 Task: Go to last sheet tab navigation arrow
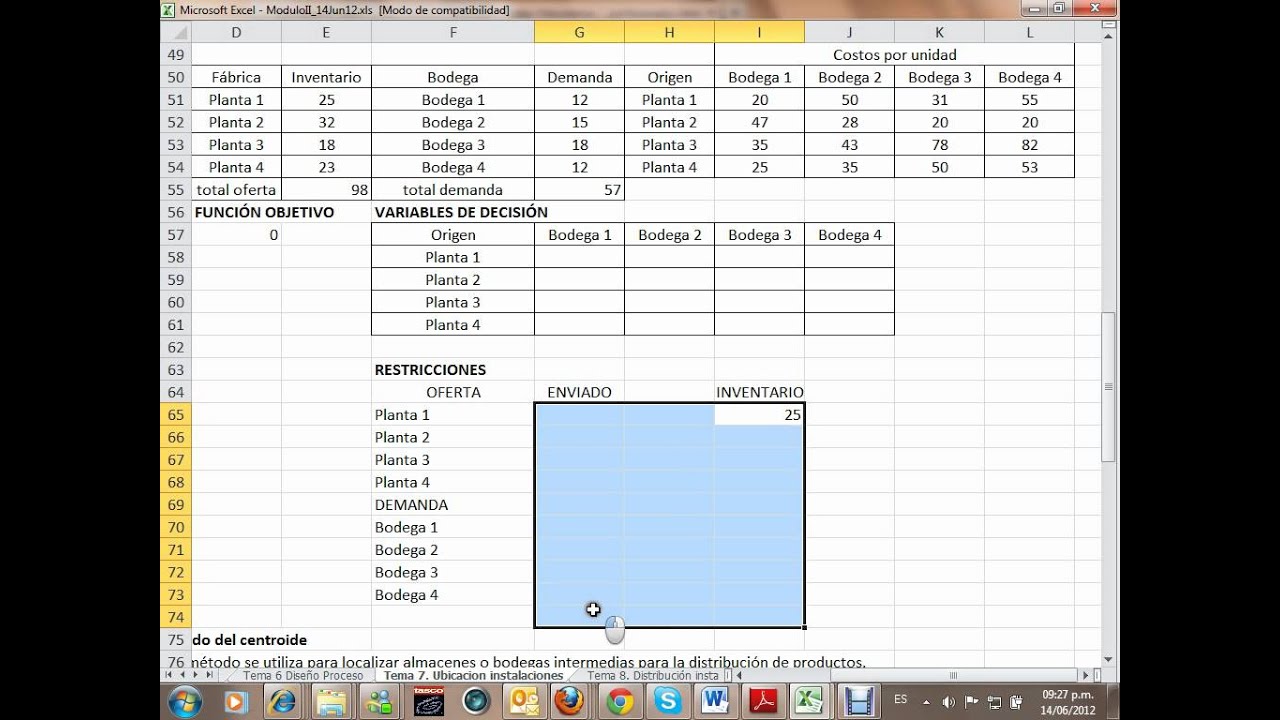tap(210, 675)
